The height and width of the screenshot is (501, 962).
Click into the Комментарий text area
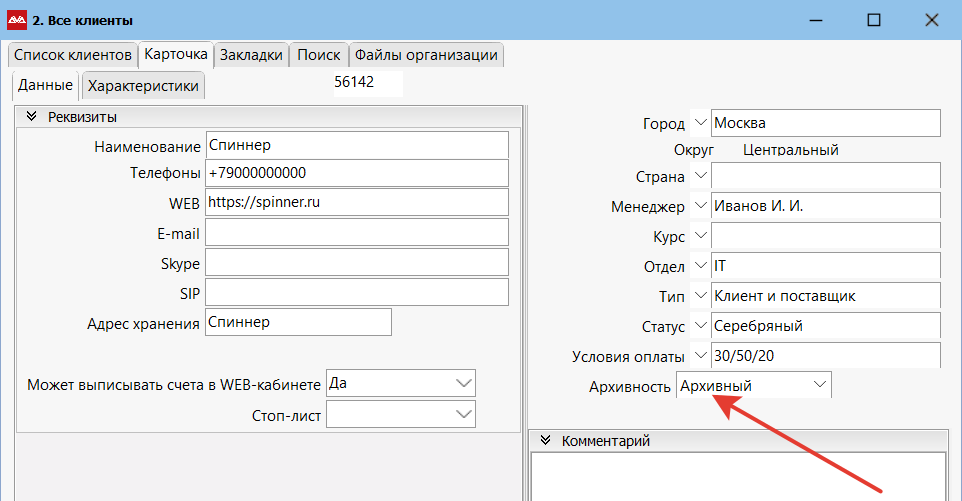(x=739, y=476)
